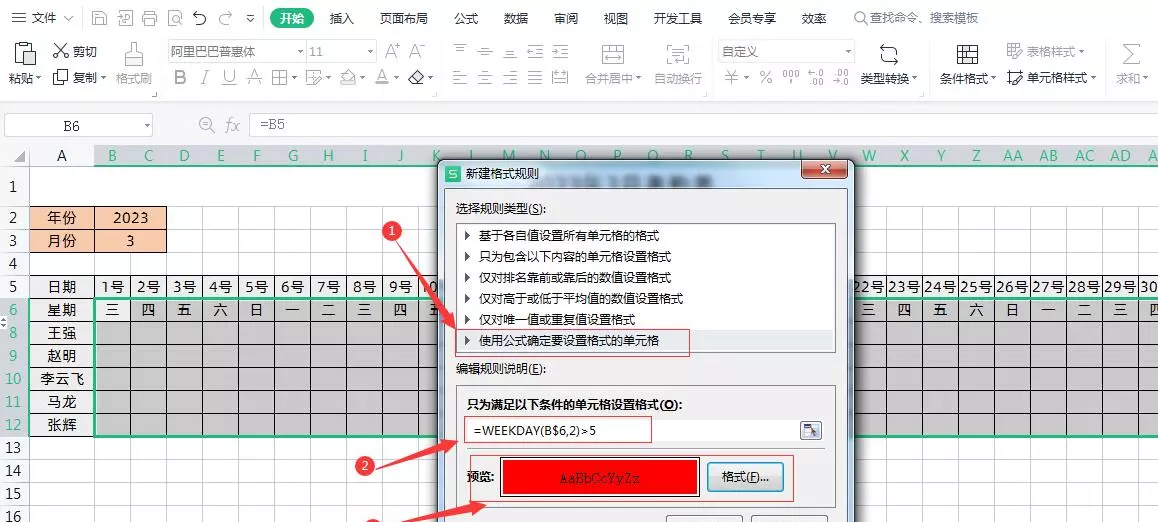Apply strikethrough to text
Screen dimensions: 1158x522
(254, 78)
